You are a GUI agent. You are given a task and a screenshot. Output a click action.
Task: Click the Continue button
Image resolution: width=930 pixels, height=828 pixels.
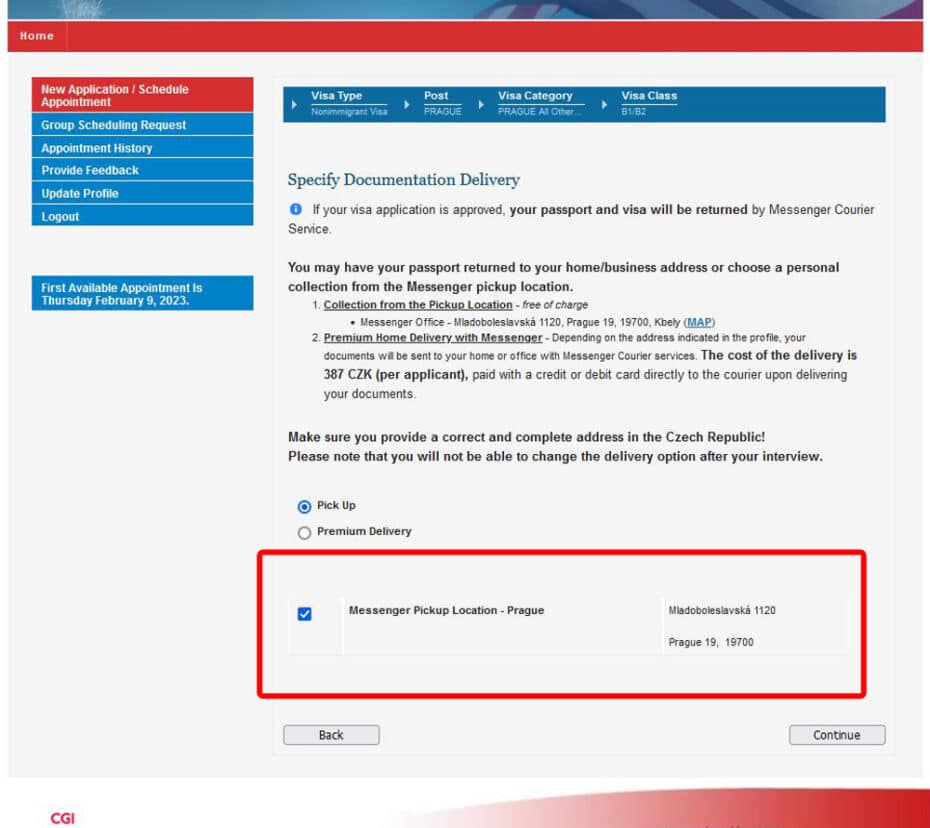click(837, 735)
